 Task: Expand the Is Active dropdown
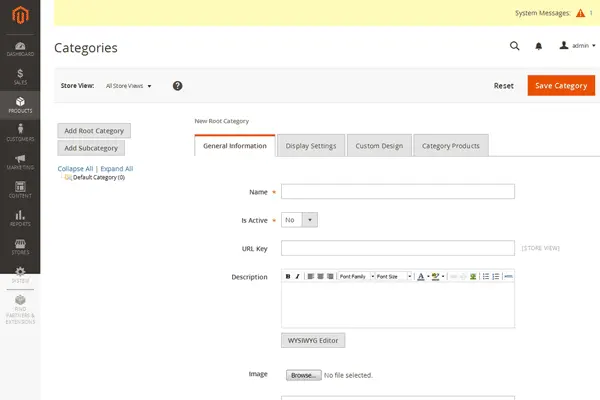click(x=299, y=219)
